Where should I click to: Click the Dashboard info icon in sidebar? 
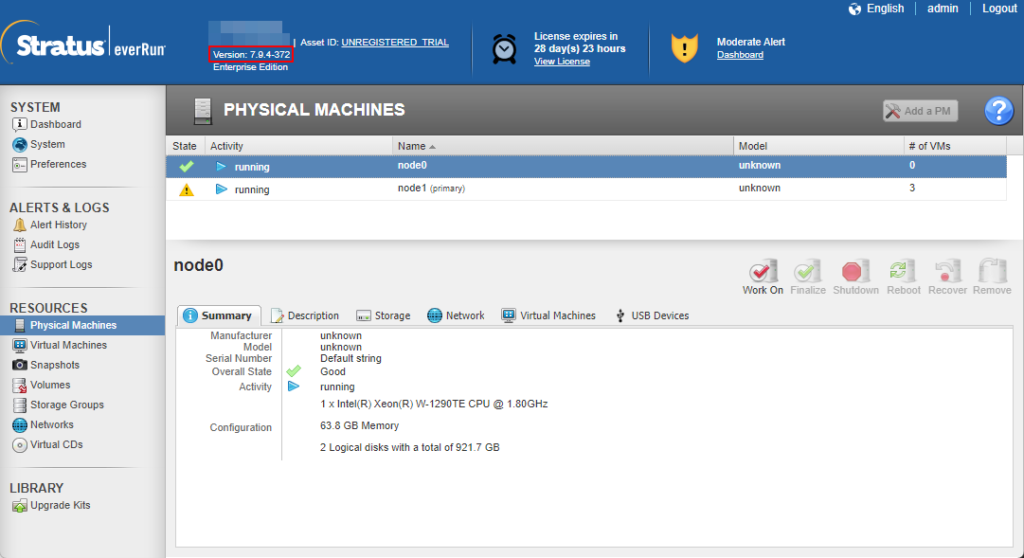20,124
